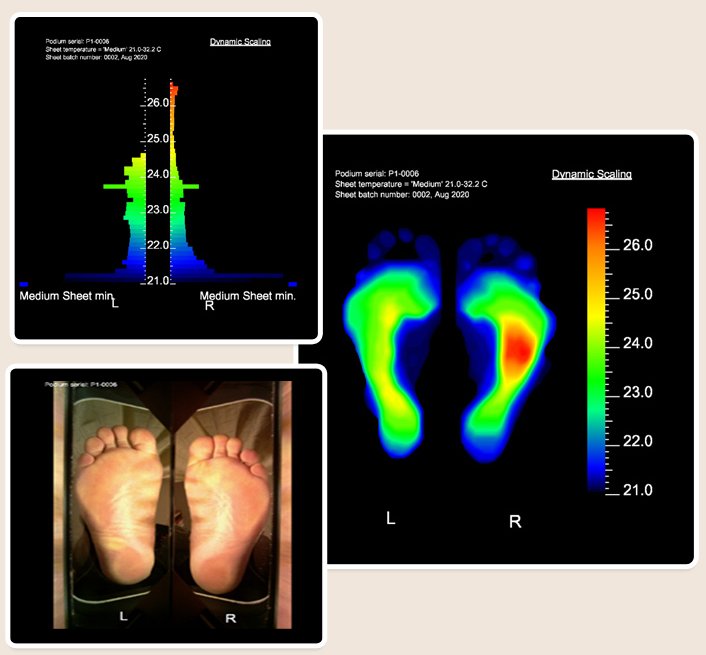Screen dimensions: 706x655
Task: Click the R label below the heatmap
Action: pos(515,521)
